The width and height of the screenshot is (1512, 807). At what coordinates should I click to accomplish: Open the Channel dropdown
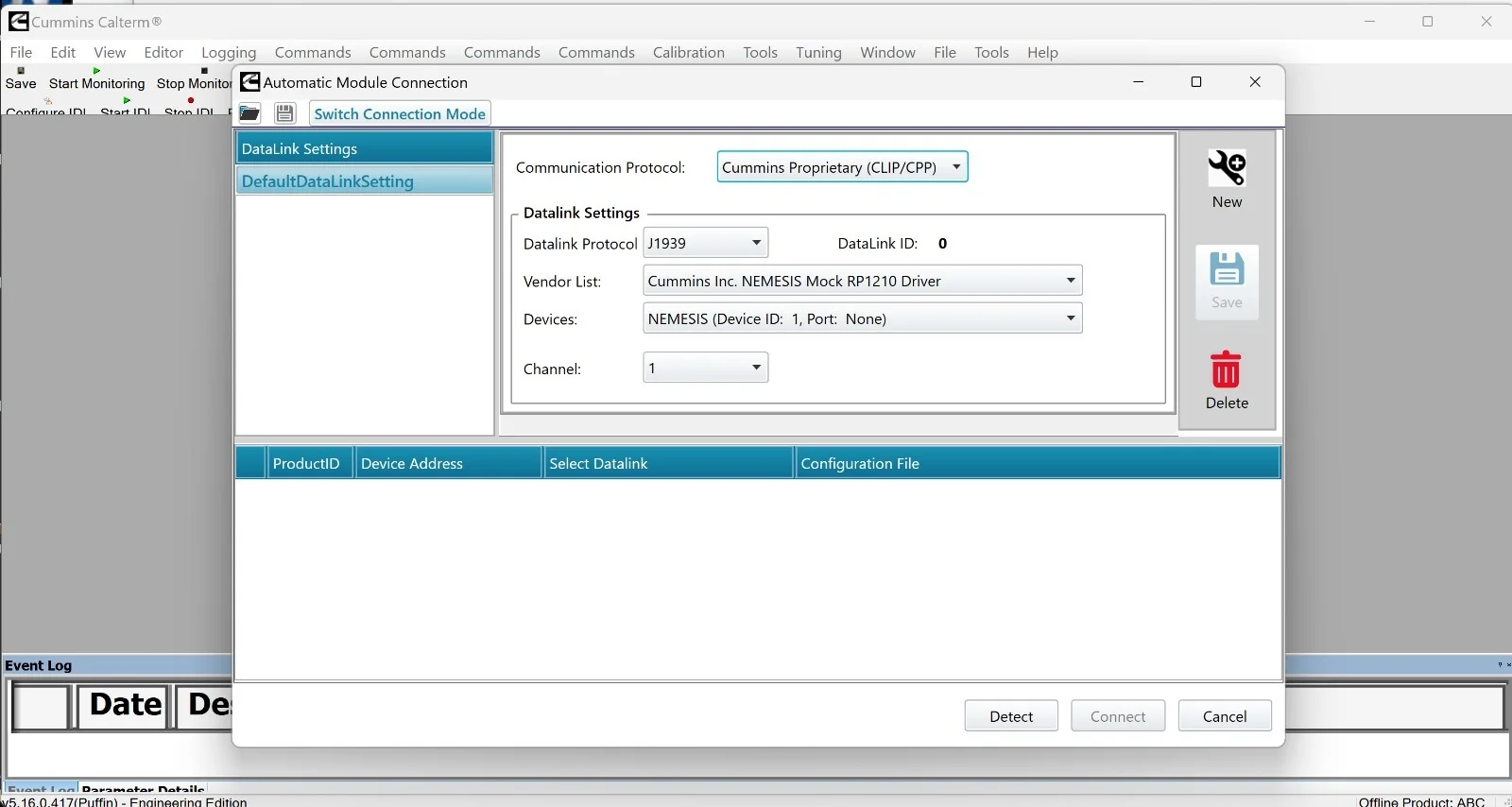coord(706,368)
